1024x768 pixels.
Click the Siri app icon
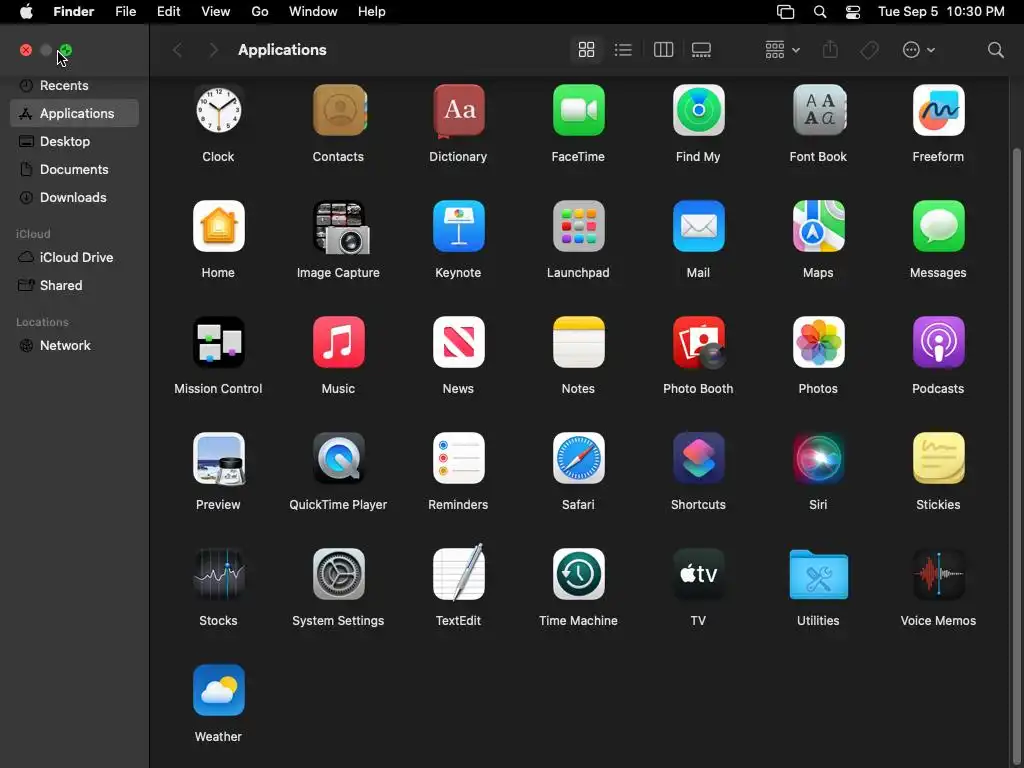click(x=818, y=458)
